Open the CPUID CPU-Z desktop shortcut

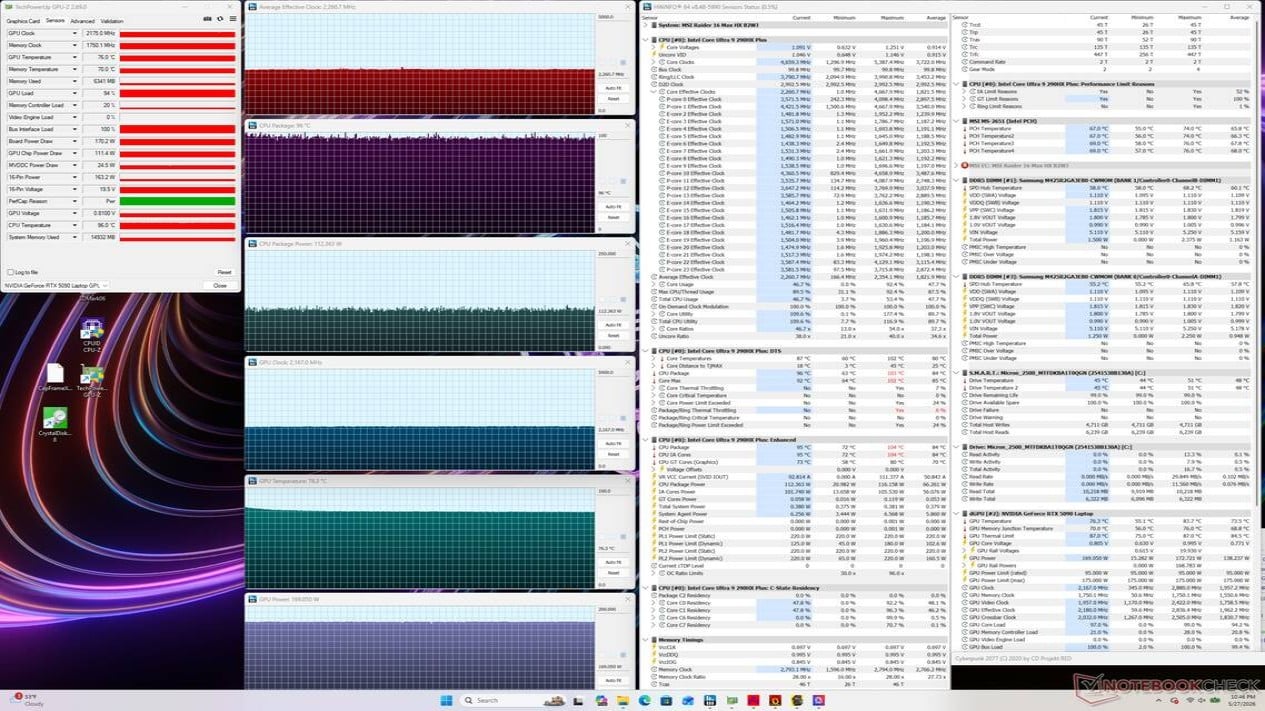(92, 333)
